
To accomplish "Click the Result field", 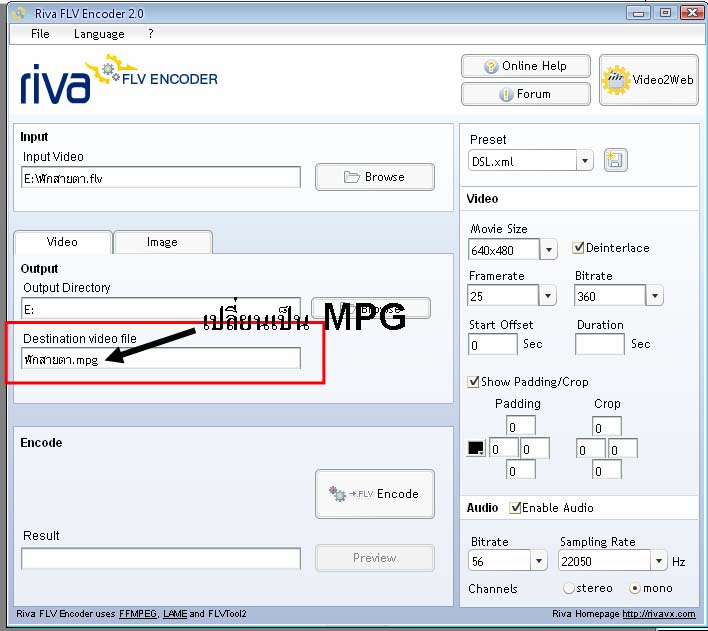I will 161,559.
